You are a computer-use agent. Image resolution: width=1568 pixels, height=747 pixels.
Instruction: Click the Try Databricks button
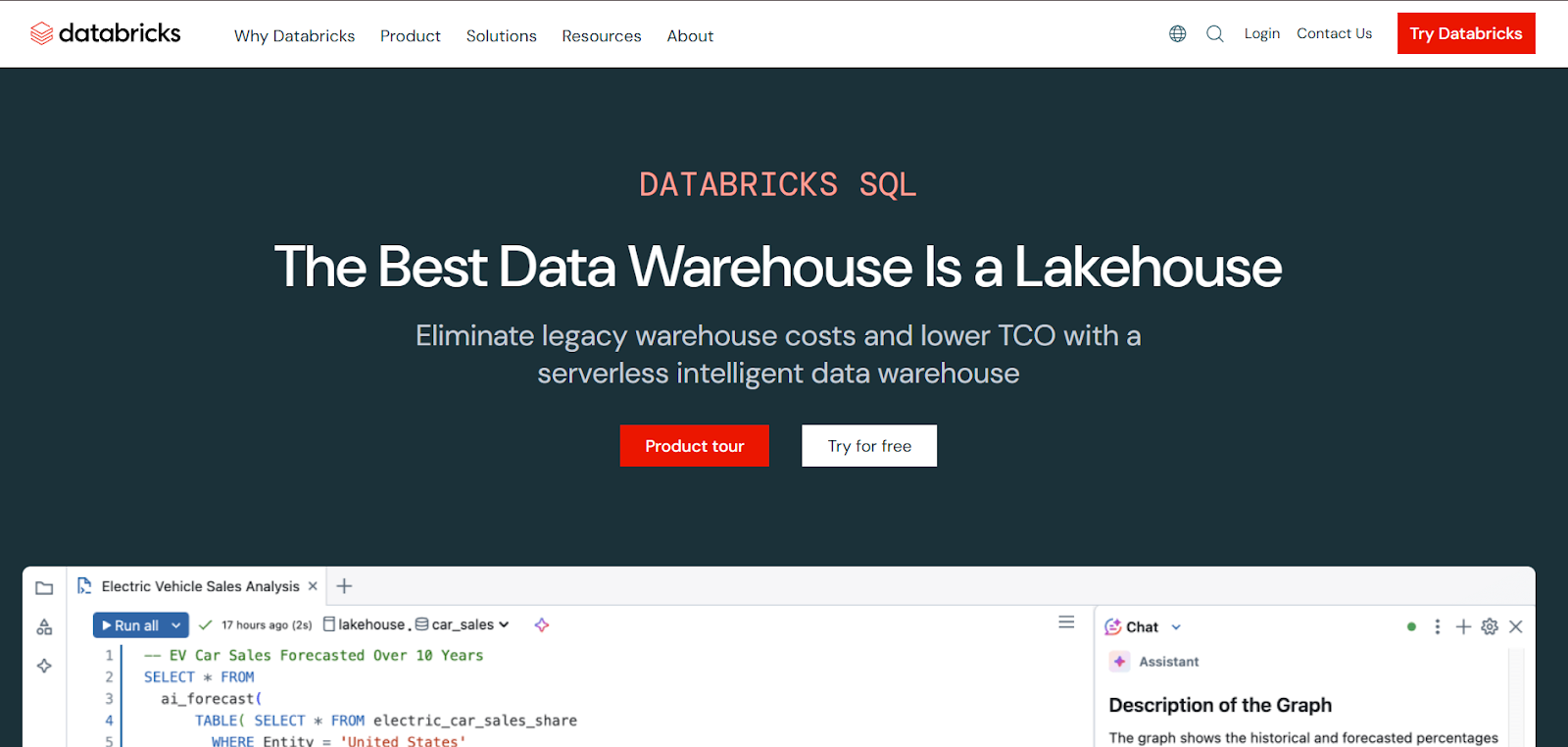[1466, 33]
